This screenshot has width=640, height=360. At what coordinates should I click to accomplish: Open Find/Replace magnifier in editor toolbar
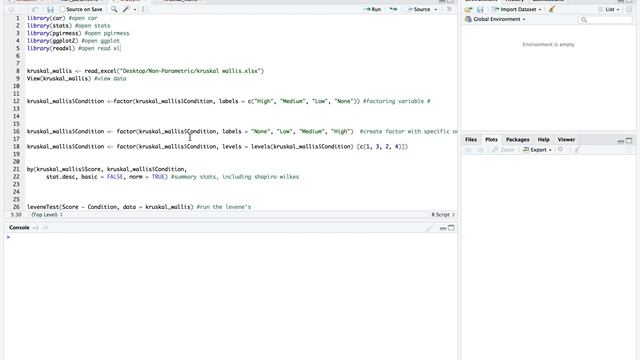coord(114,9)
